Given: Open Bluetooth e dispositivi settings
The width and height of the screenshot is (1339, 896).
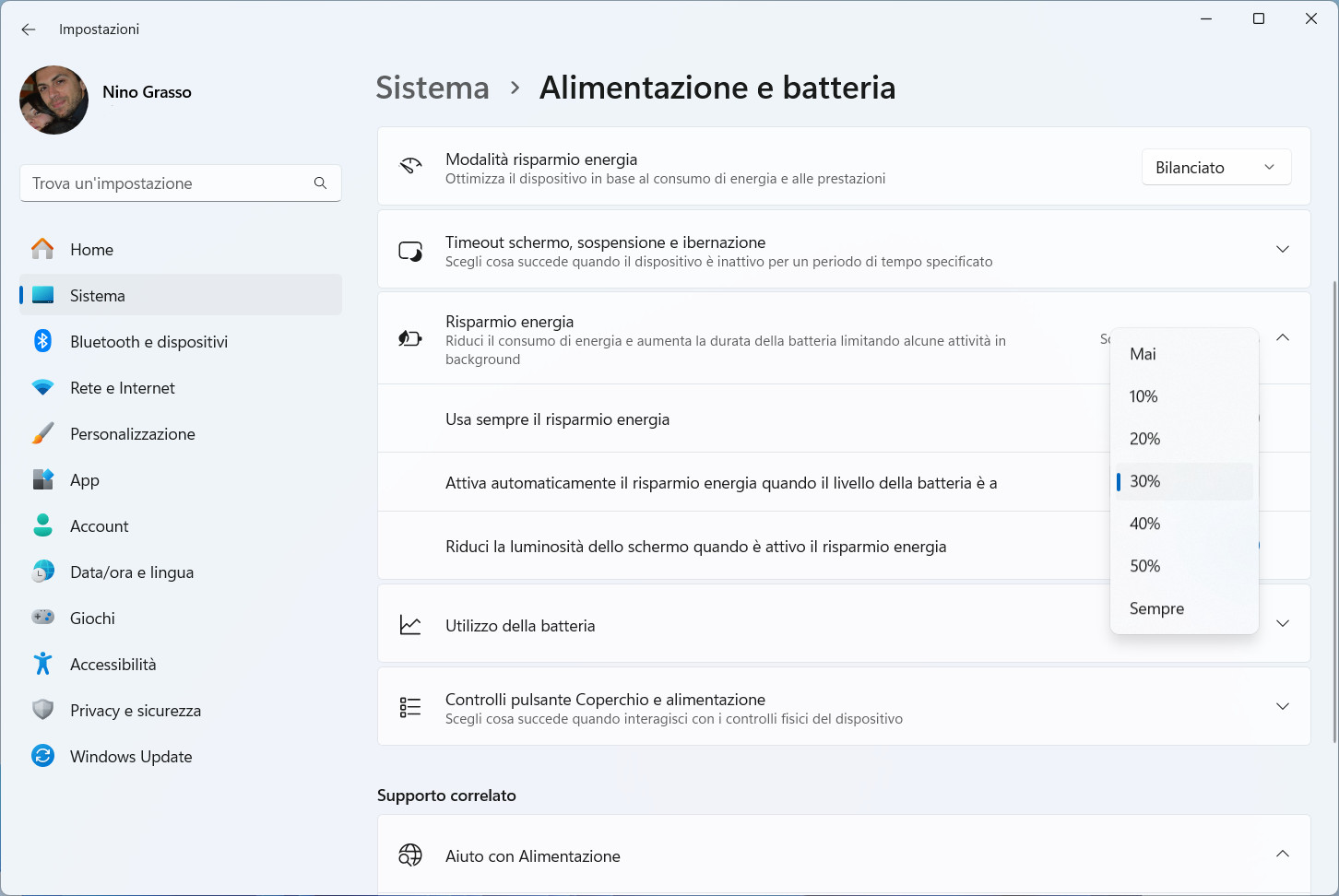Looking at the screenshot, I should point(148,342).
